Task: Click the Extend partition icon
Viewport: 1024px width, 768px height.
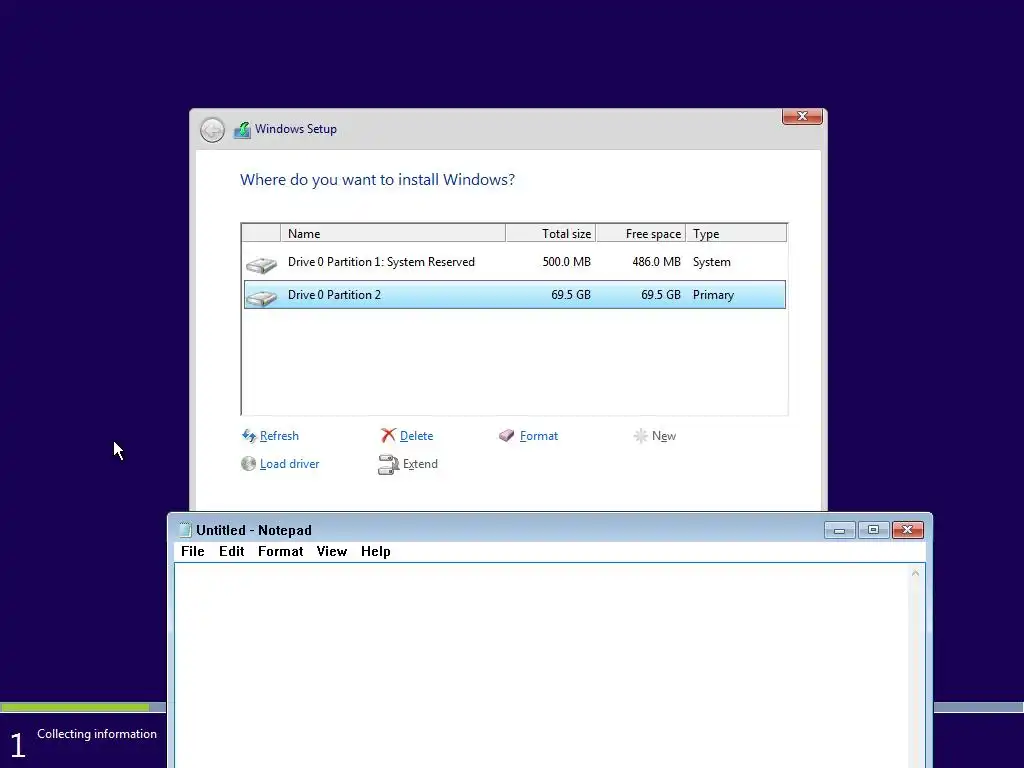Action: pyautogui.click(x=388, y=464)
